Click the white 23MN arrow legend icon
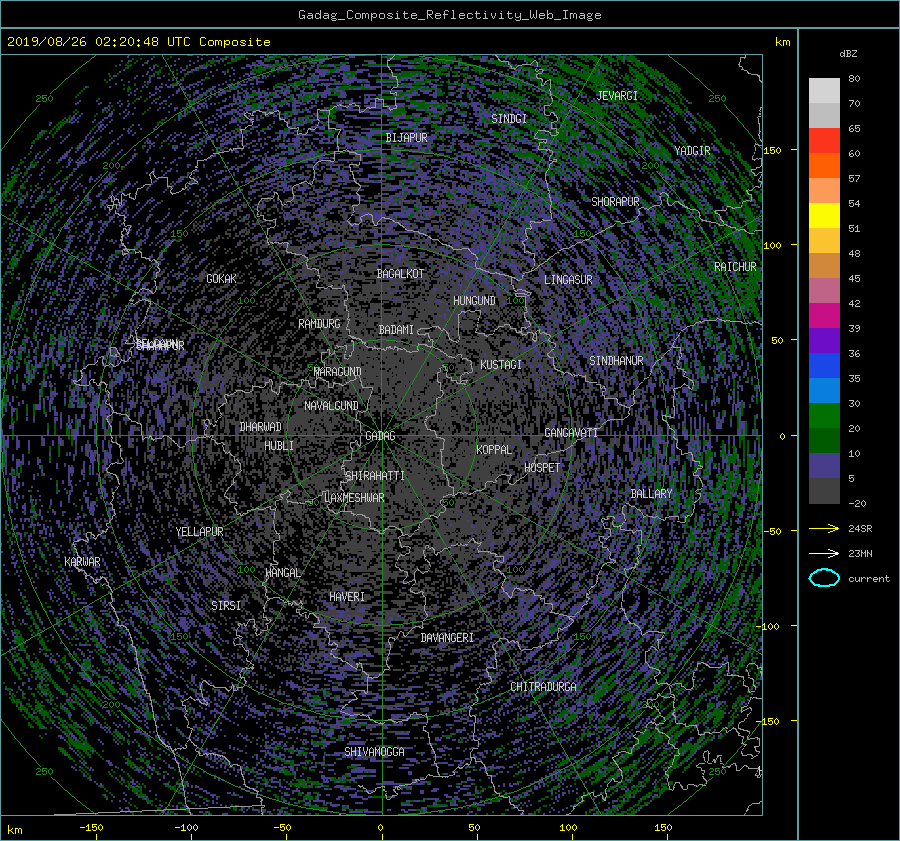 point(824,553)
